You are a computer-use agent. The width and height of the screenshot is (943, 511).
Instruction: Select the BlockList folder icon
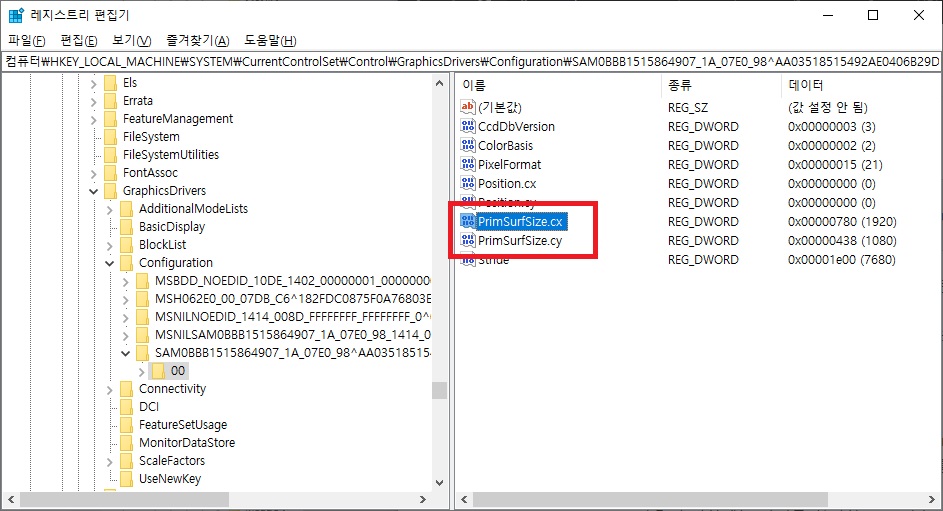[x=126, y=245]
